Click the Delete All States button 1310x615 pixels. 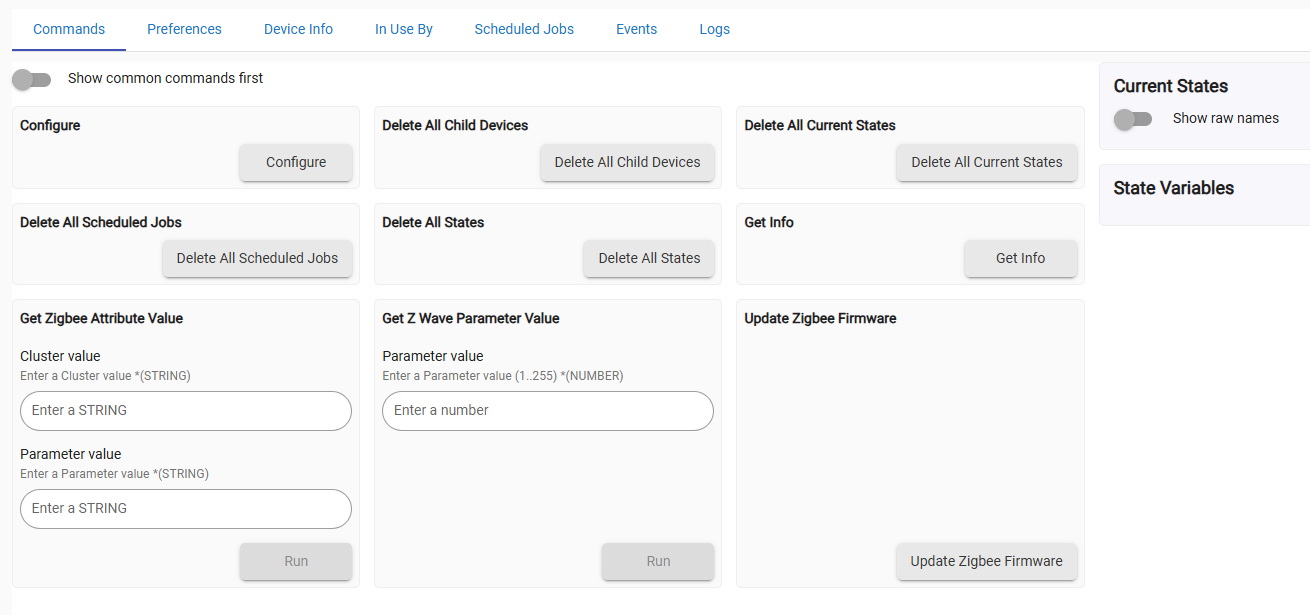649,258
